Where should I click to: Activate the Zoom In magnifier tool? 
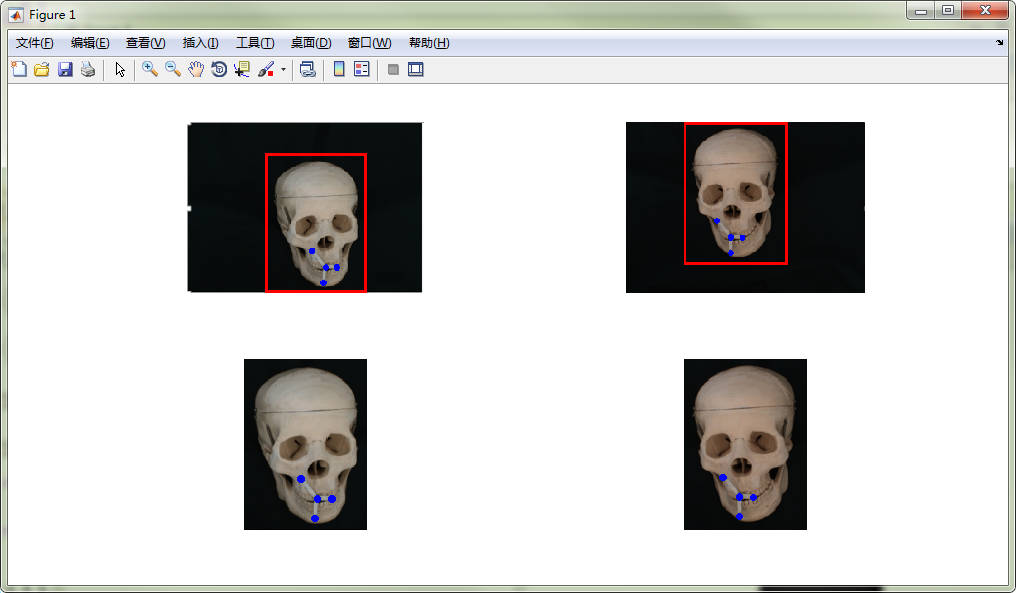[150, 69]
